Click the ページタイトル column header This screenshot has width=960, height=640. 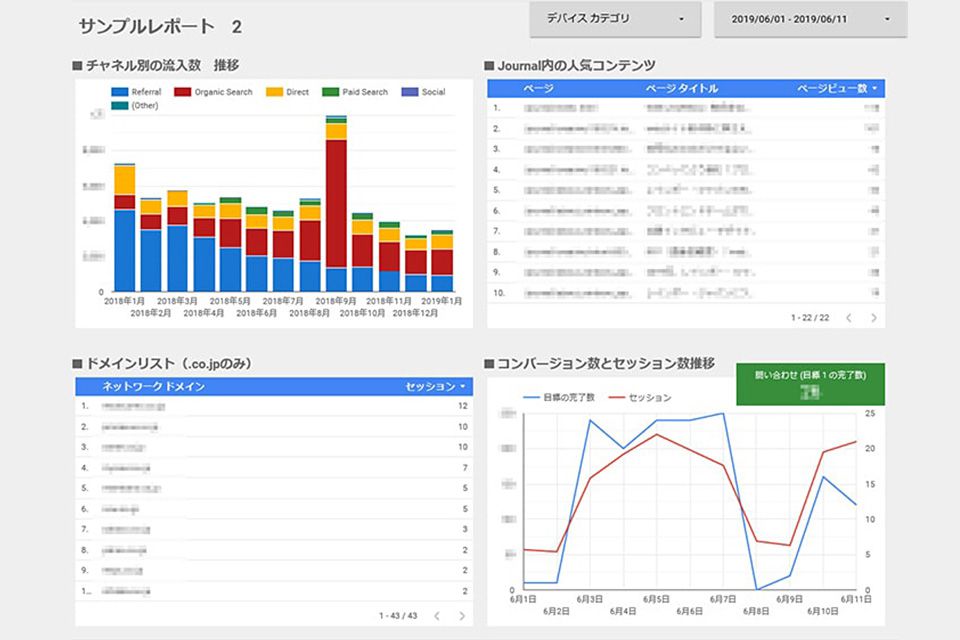(x=681, y=88)
